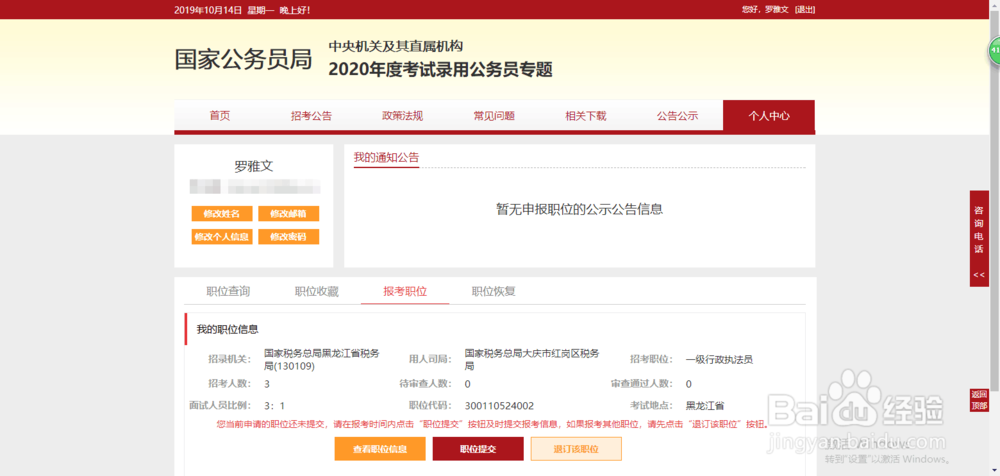This screenshot has width=1000, height=476.
Task: Open the 公告公示 navigation tab
Action: [677, 116]
